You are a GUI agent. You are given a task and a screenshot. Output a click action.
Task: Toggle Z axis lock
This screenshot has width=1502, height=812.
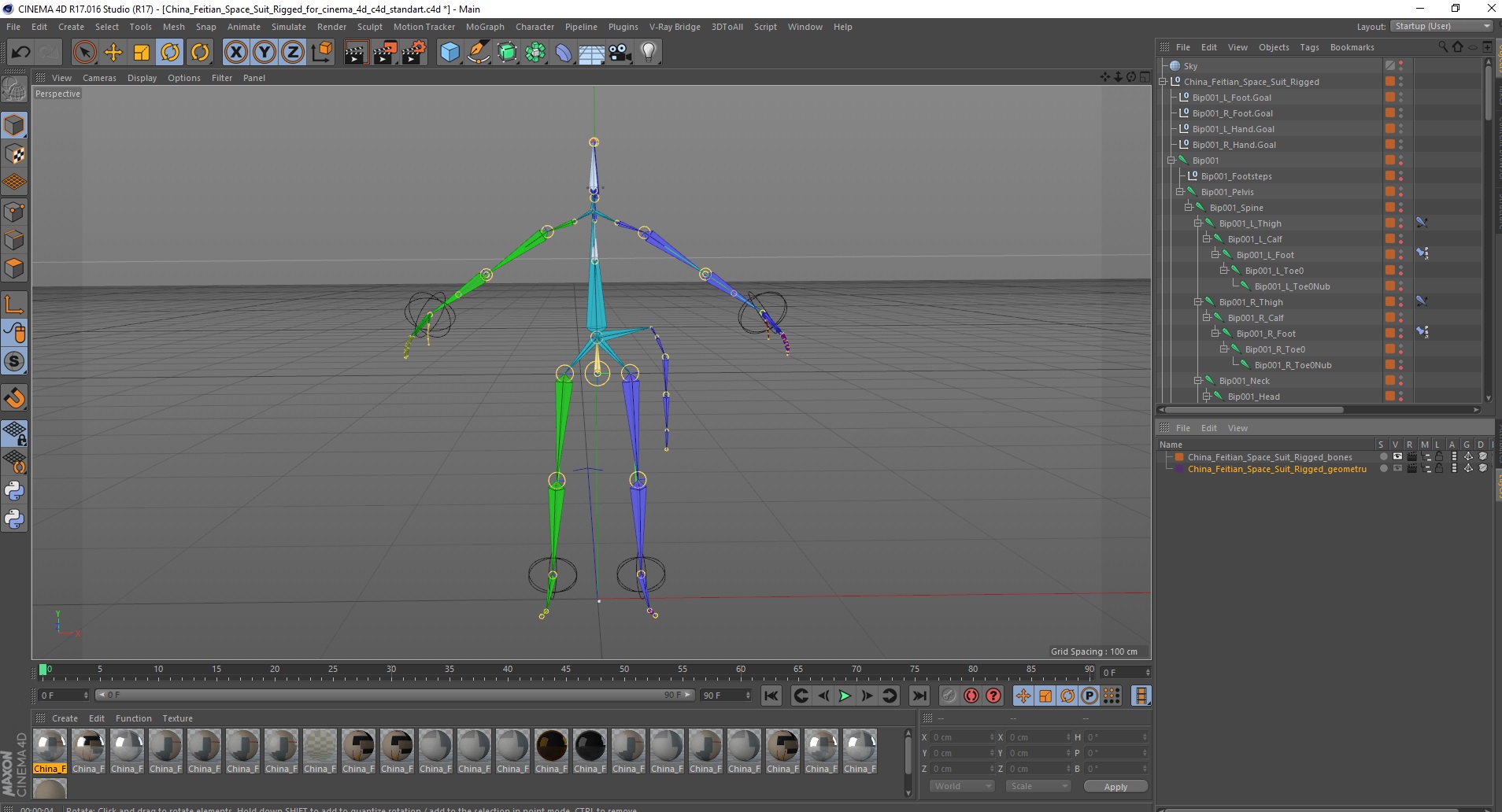click(293, 53)
